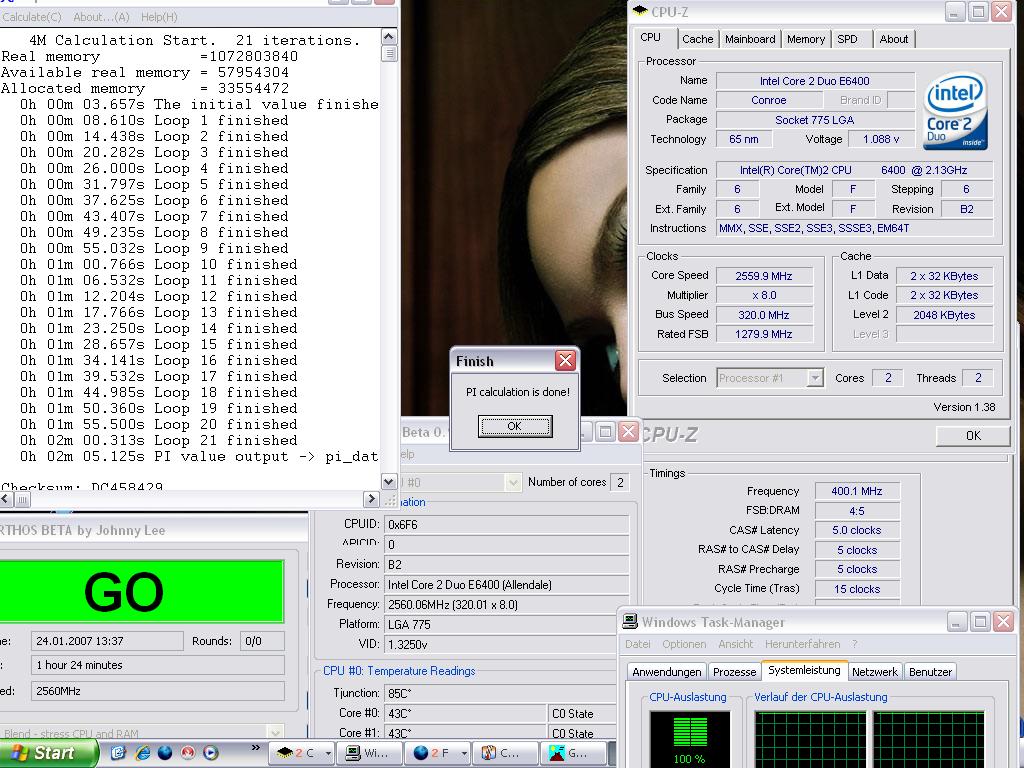The height and width of the screenshot is (768, 1024).
Task: Maximize the Windows Task-Manager window
Action: pos(980,622)
